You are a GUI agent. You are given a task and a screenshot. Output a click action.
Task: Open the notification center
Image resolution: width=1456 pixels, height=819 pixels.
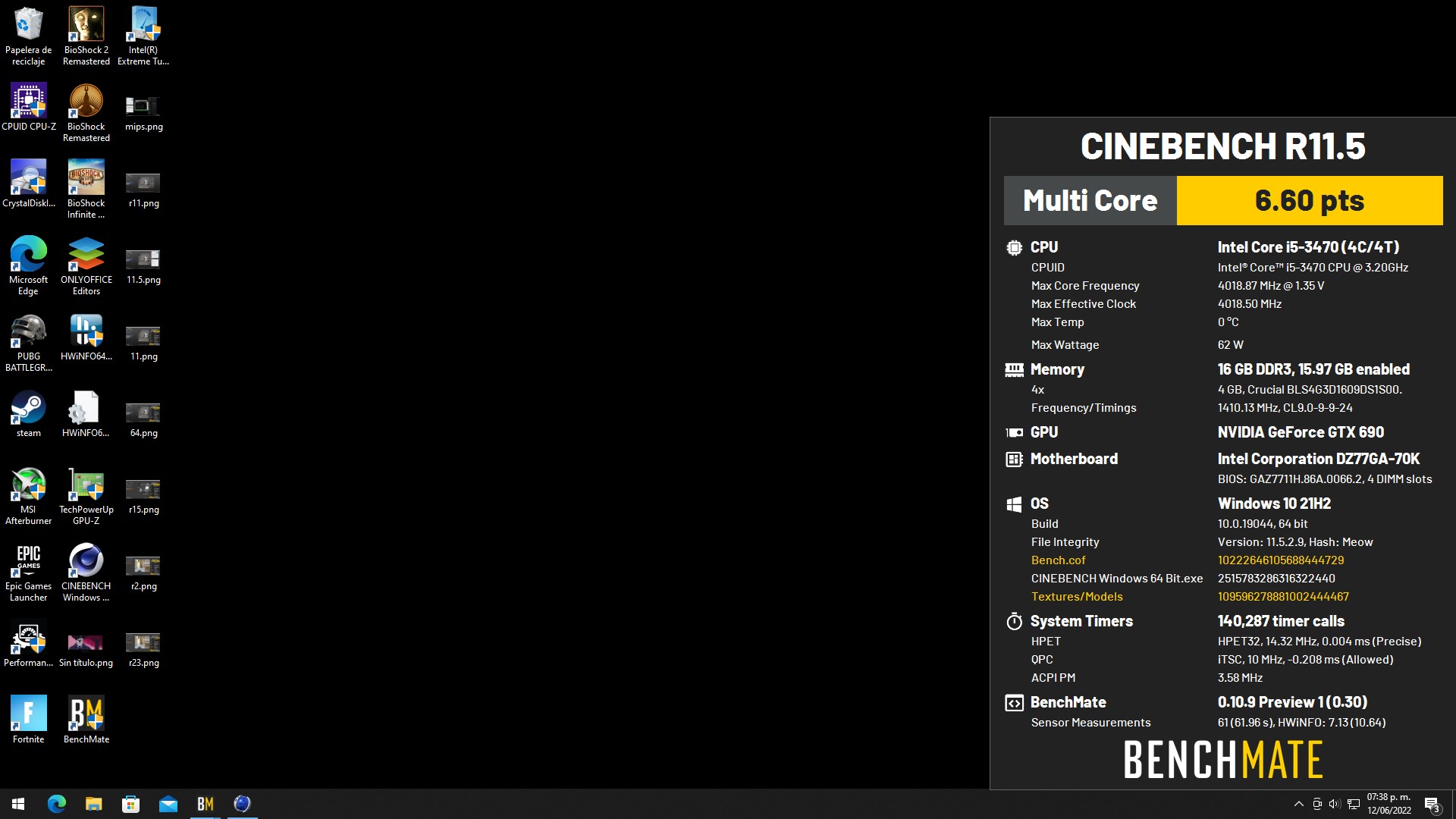click(1432, 804)
